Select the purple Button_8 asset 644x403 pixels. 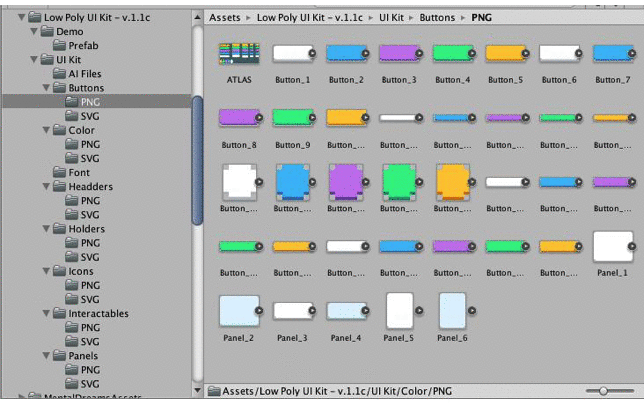pos(239,117)
